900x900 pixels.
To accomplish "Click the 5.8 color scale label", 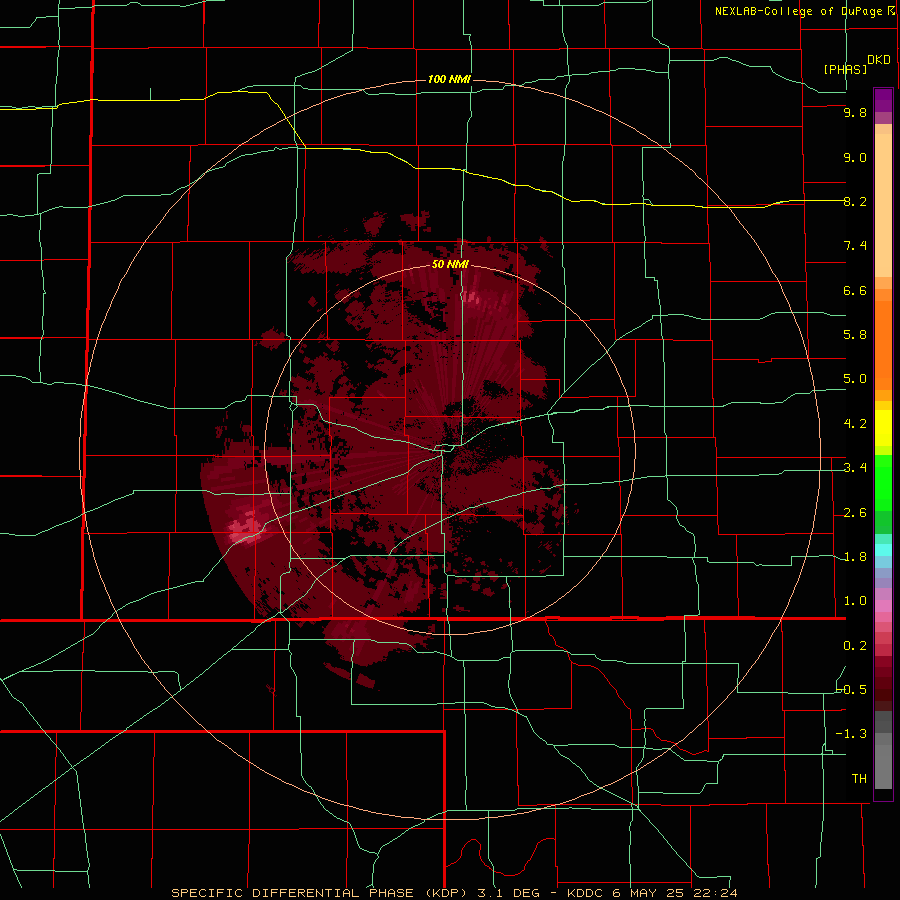I will [855, 335].
